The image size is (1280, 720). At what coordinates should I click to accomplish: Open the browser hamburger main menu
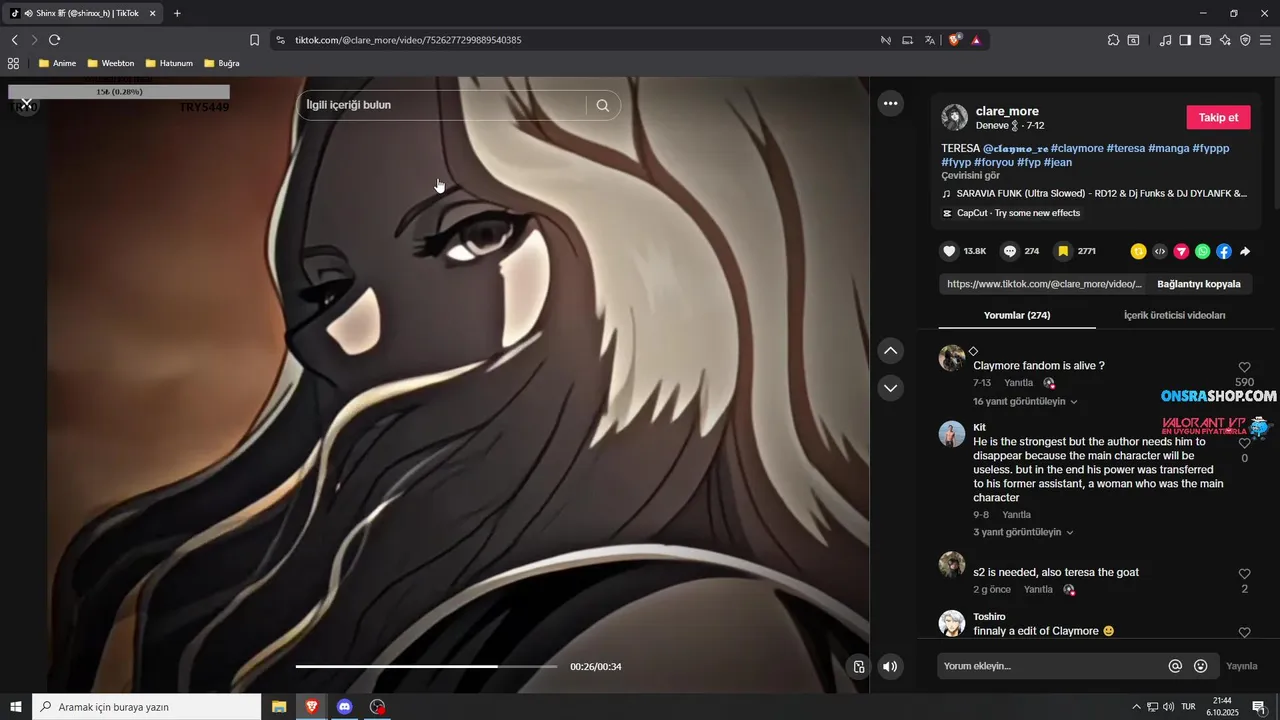(x=1265, y=40)
